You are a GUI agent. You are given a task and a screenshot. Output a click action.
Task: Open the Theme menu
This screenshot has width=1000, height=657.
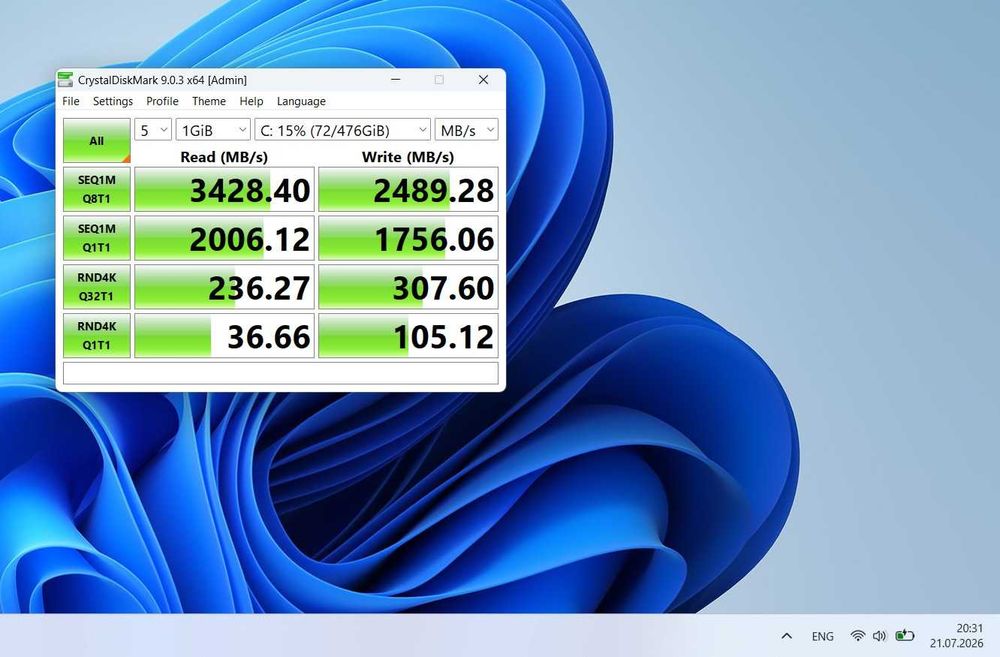tap(209, 101)
